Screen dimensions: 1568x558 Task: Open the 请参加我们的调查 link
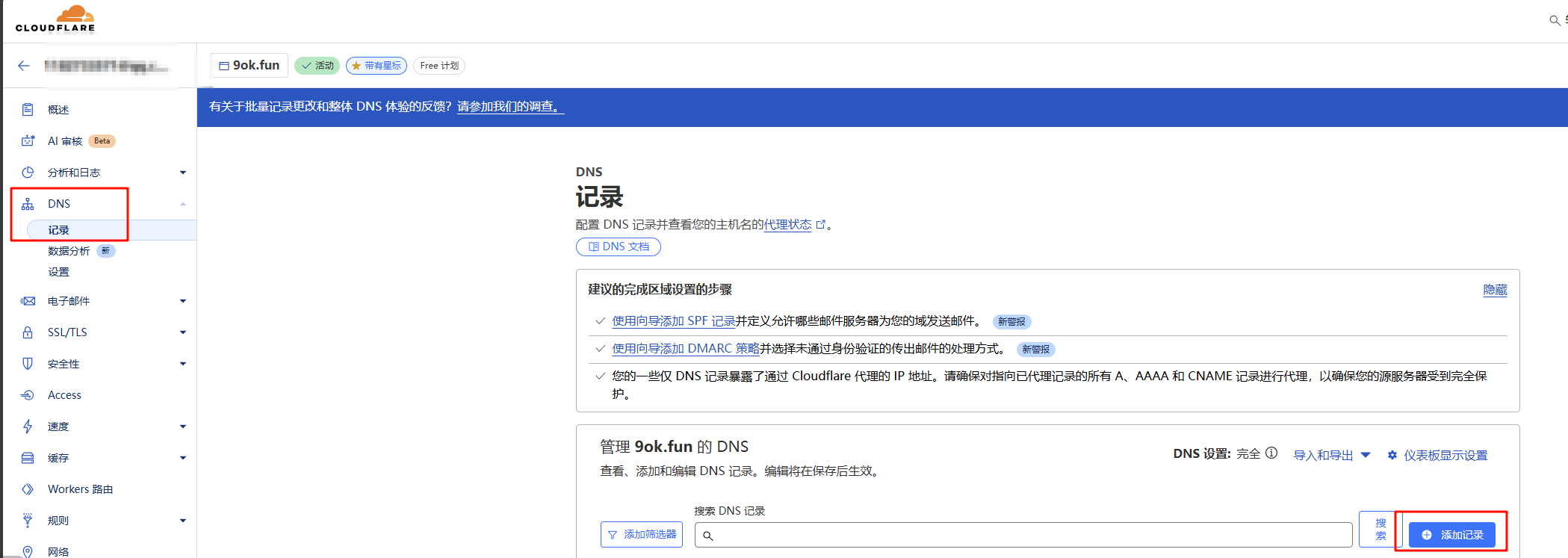pos(510,107)
